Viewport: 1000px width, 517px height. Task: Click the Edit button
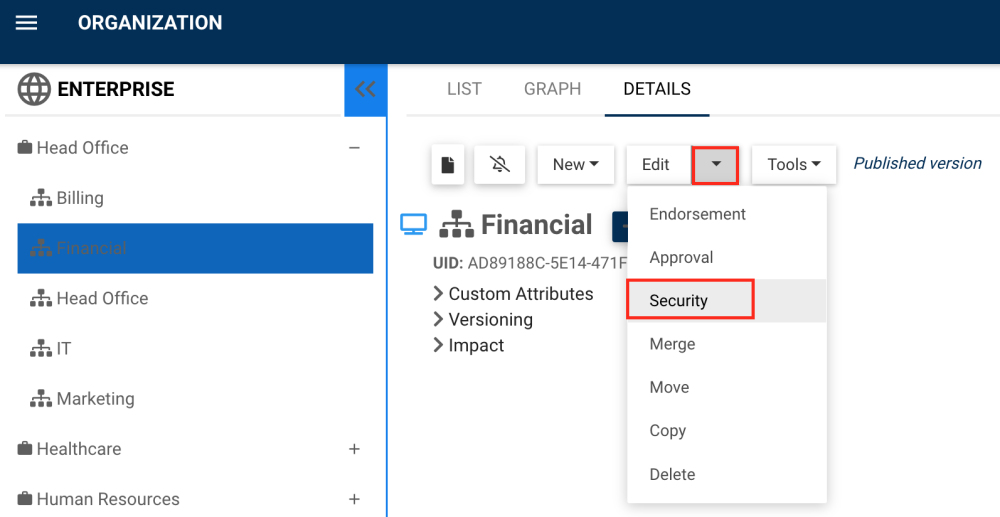tap(656, 165)
